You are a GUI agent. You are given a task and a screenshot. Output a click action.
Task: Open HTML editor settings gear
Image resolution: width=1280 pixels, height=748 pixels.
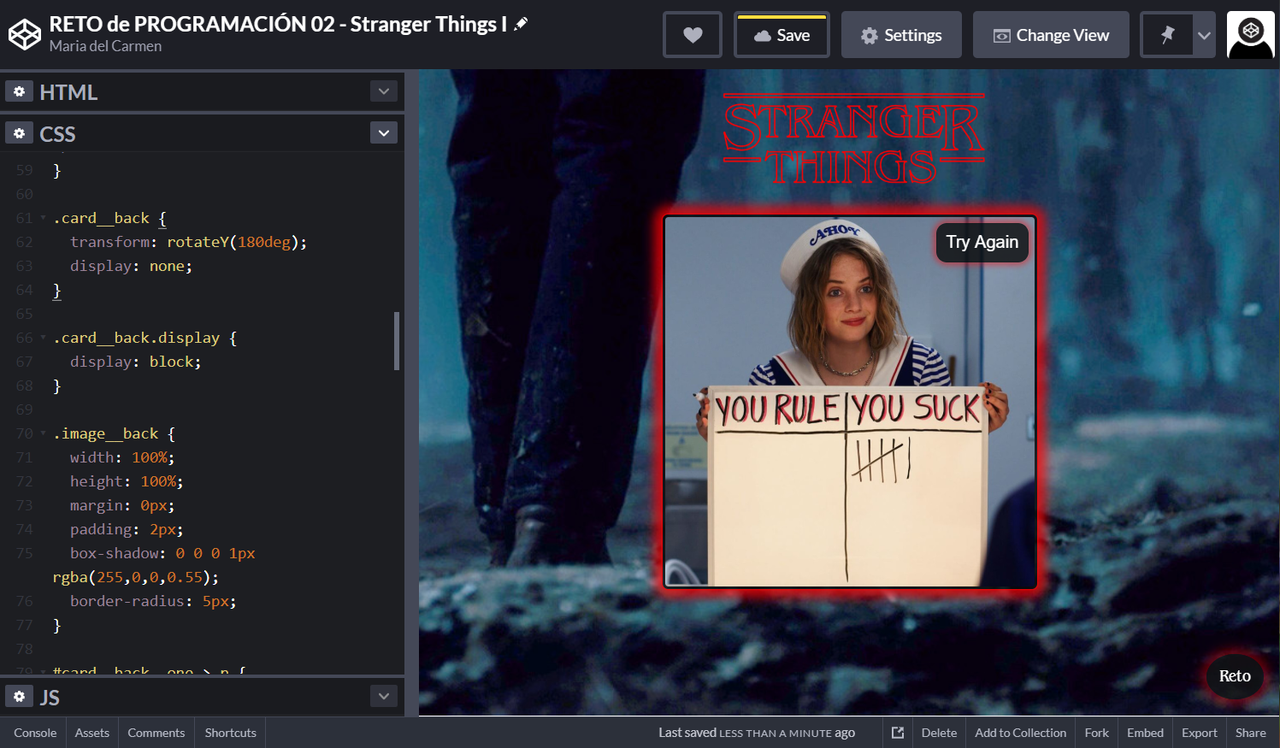(x=19, y=91)
